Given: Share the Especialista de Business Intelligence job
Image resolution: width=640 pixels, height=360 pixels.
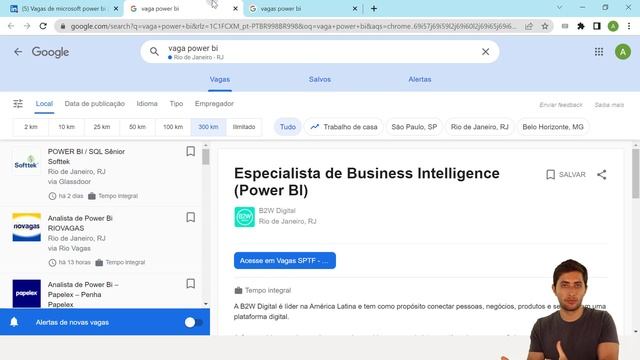Looking at the screenshot, I should (x=602, y=175).
